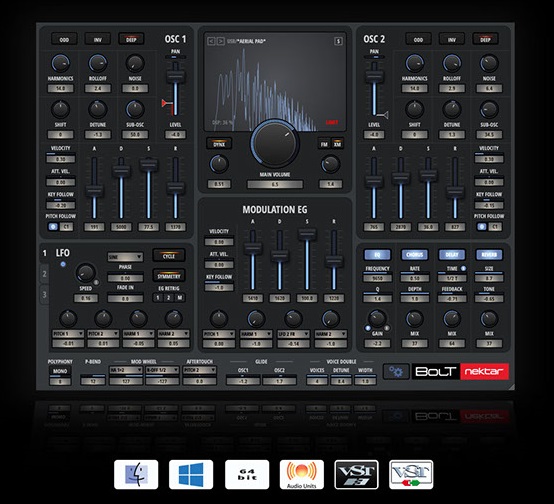Click the OSC 1 Harmonics knob
Image resolution: width=554 pixels, height=504 pixels.
[x=60, y=64]
